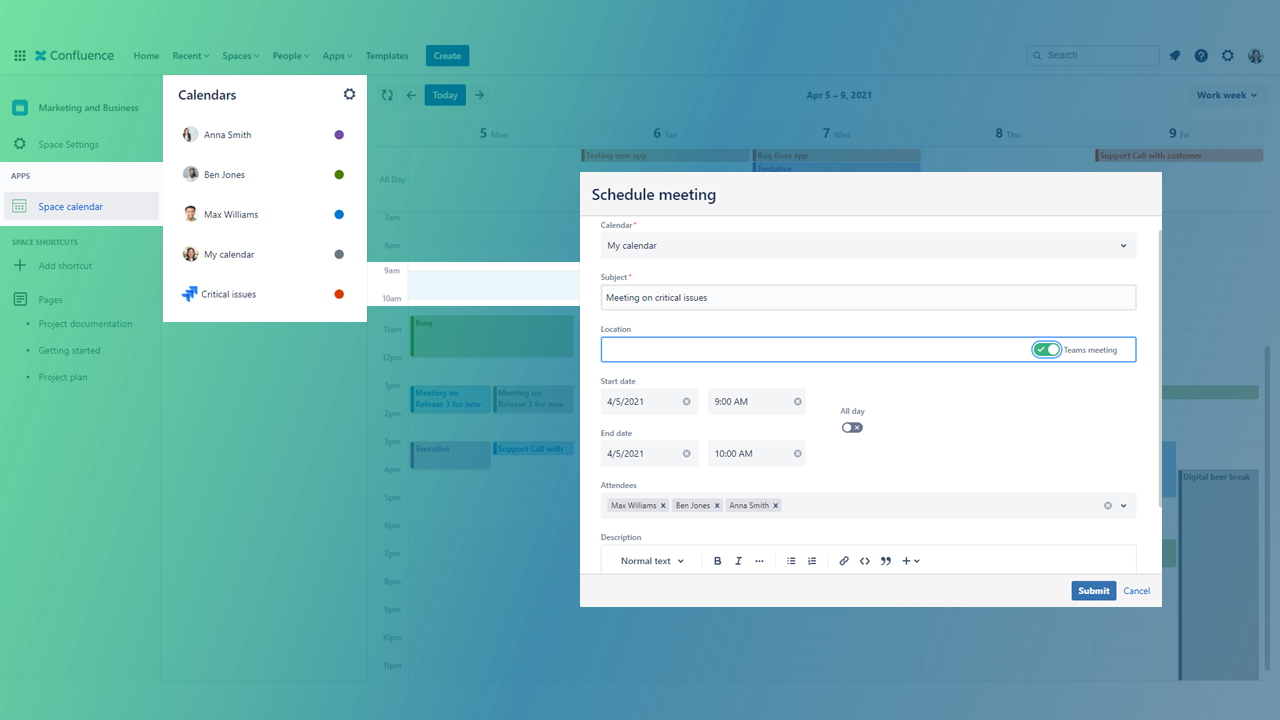The height and width of the screenshot is (720, 1280).
Task: Click the Subject input field
Action: tap(868, 298)
